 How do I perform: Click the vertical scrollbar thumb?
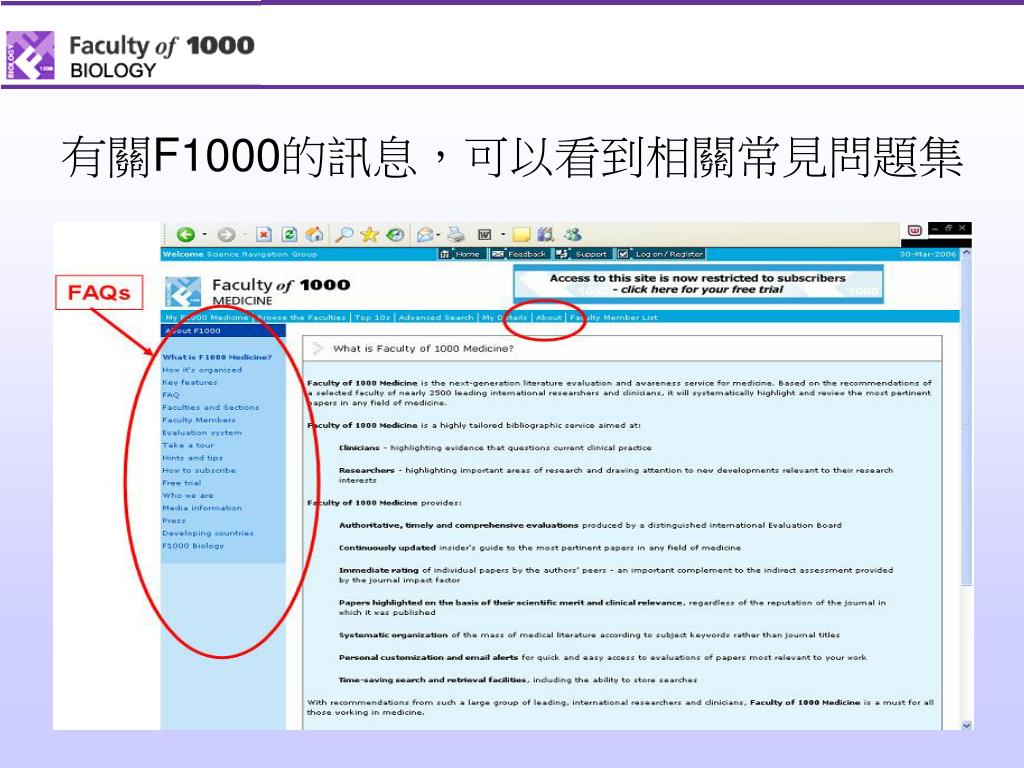point(967,421)
